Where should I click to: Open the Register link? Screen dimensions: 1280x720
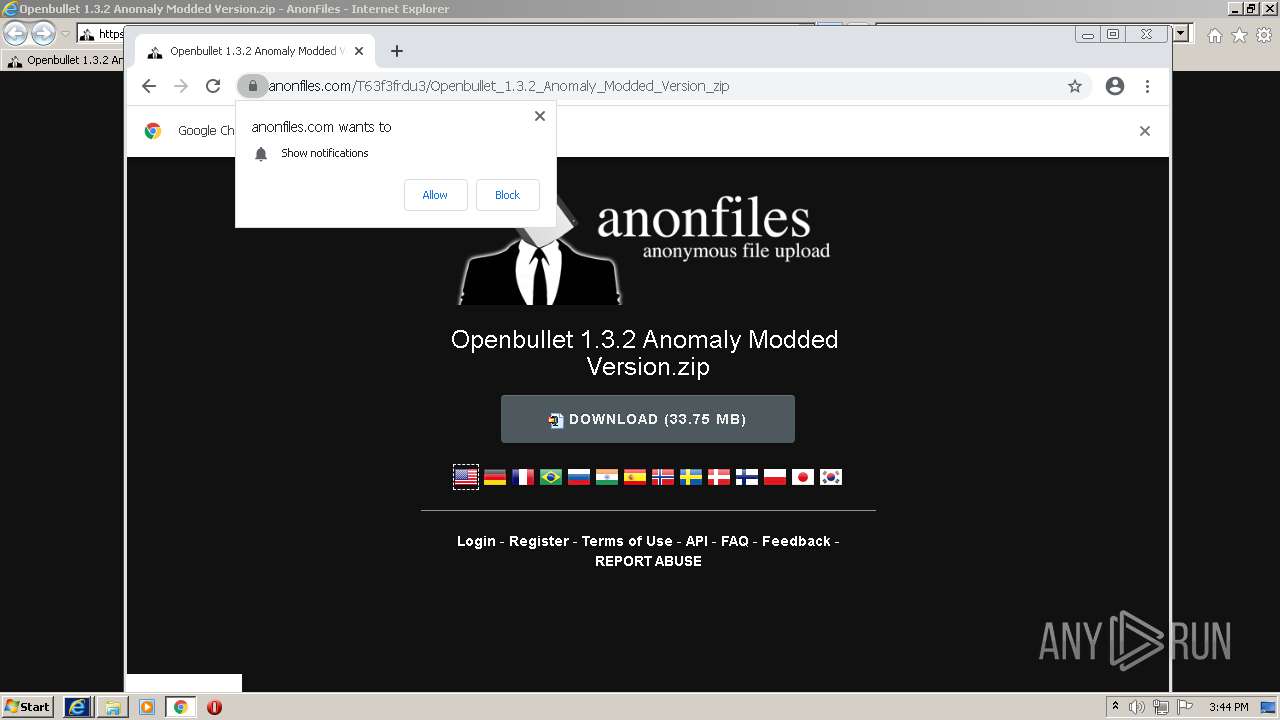point(539,541)
